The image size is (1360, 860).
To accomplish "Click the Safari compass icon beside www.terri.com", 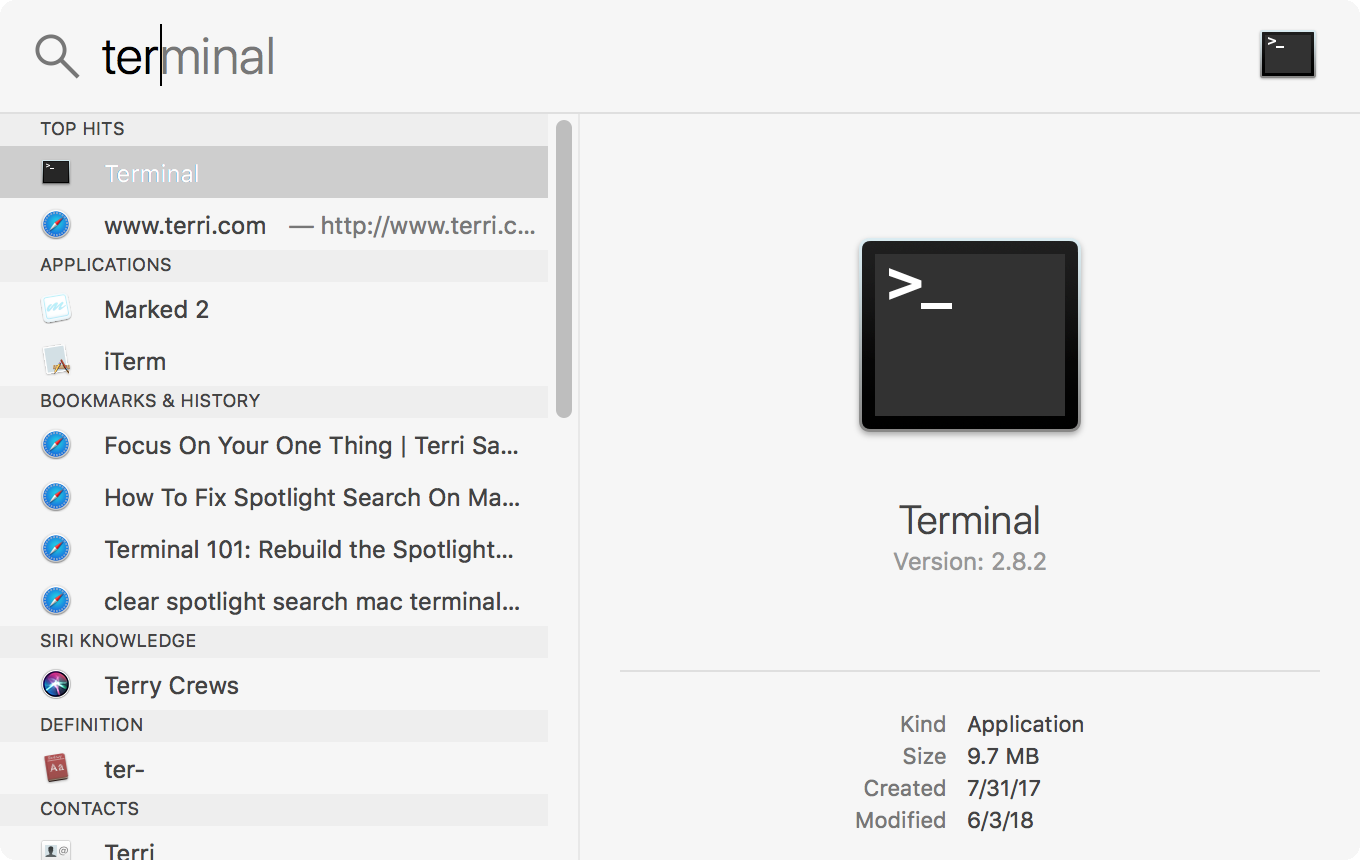I will pyautogui.click(x=56, y=224).
